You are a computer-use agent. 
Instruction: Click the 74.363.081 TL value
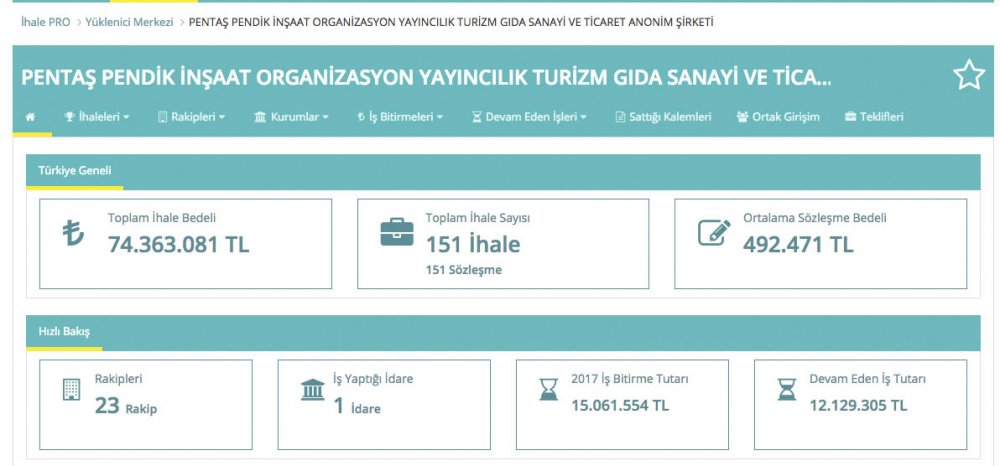click(179, 245)
